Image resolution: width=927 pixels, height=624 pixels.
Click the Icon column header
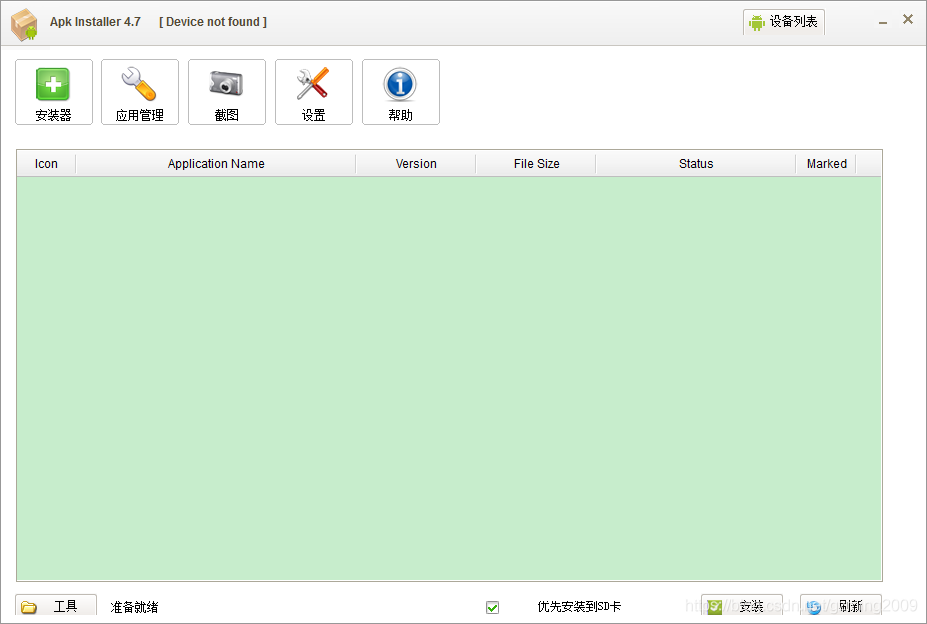[x=46, y=164]
